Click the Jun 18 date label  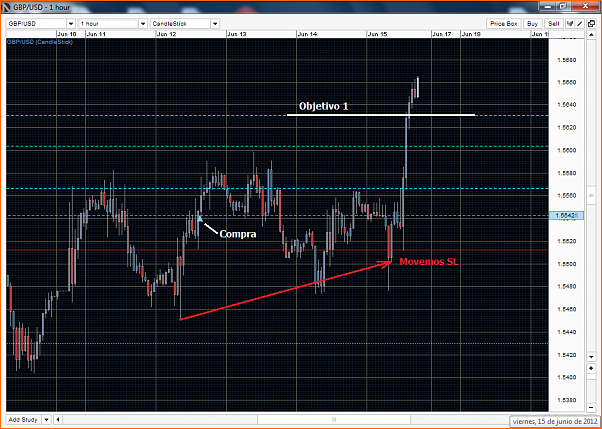pyautogui.click(x=471, y=34)
